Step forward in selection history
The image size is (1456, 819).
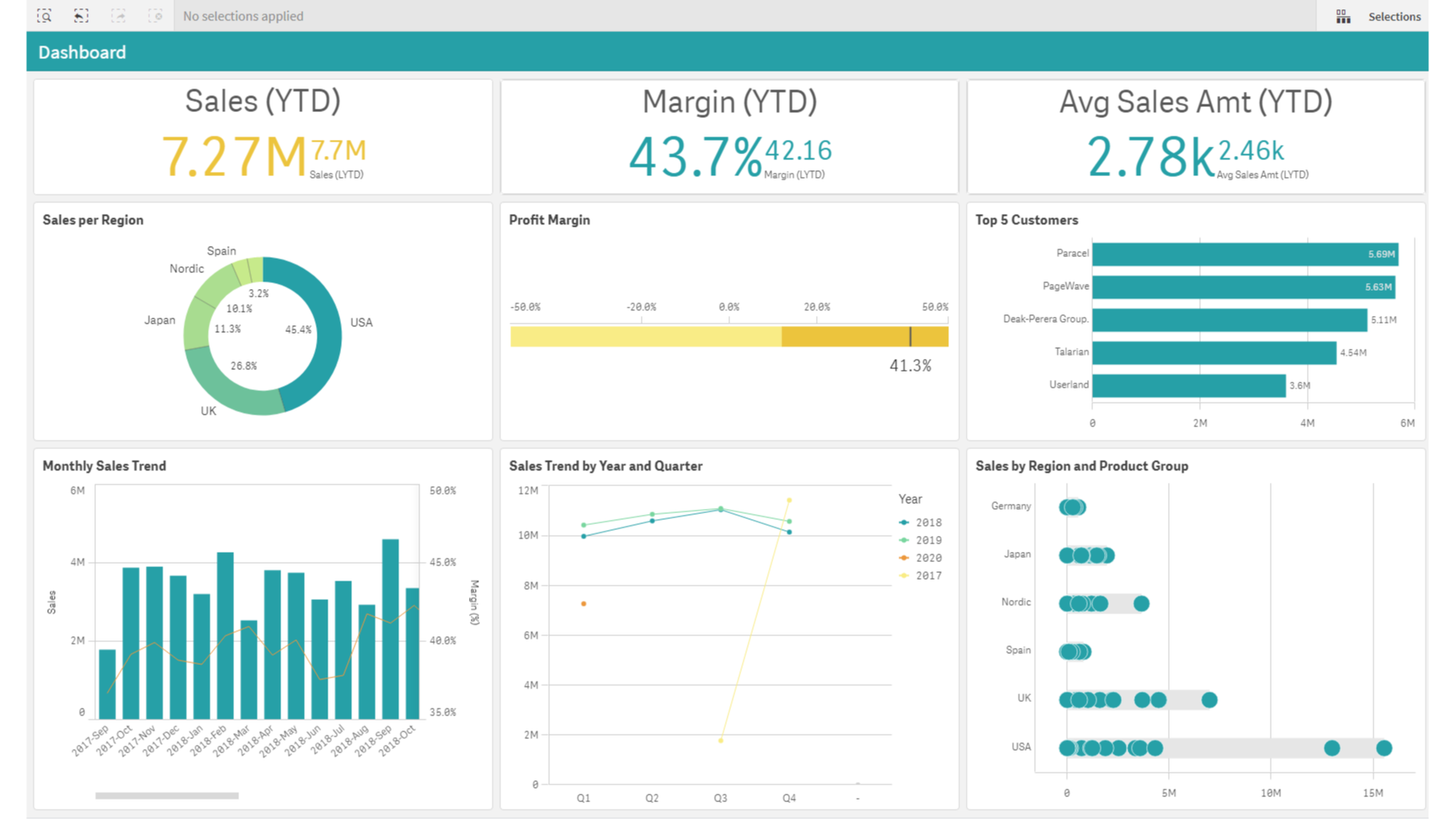(119, 16)
